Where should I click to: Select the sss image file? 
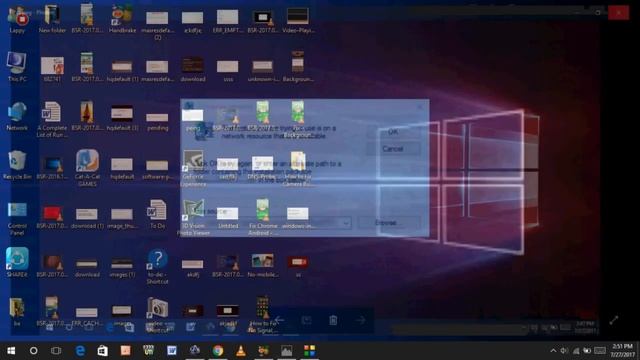(228, 70)
